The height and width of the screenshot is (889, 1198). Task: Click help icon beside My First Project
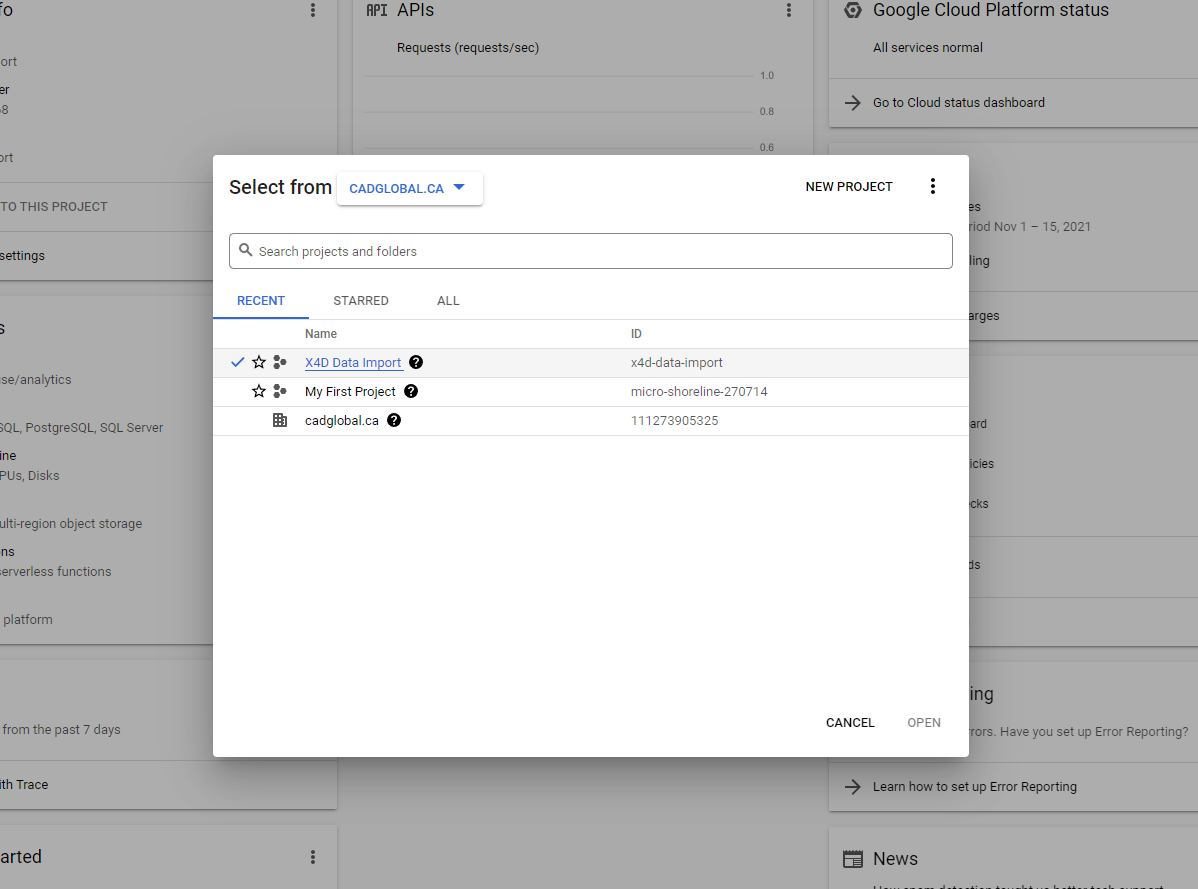point(411,392)
